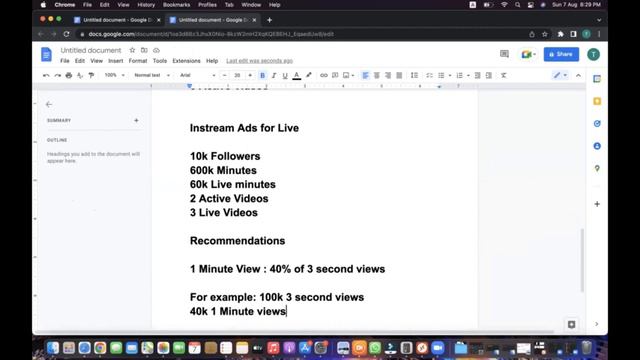Expand numbered list options arrow

tap(468, 75)
